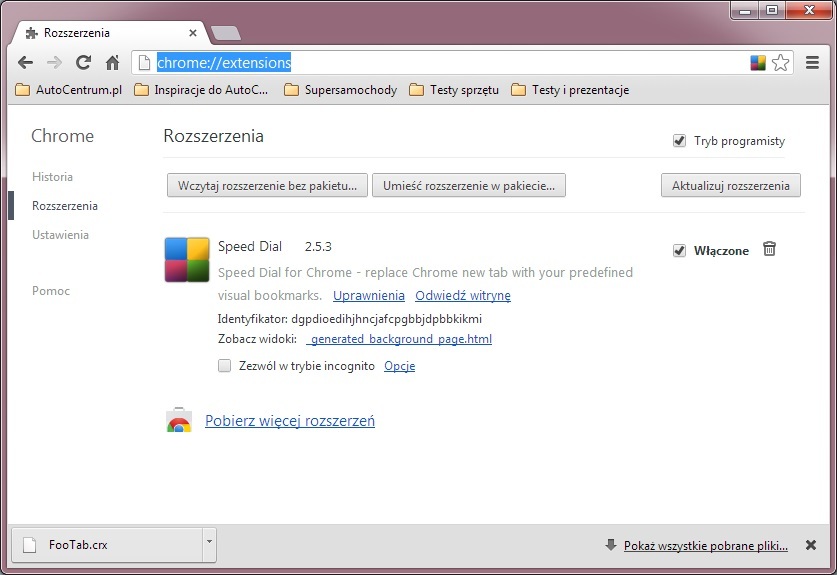Open the Opcje link for Speed Dial
This screenshot has height=575, width=837.
pos(399,366)
